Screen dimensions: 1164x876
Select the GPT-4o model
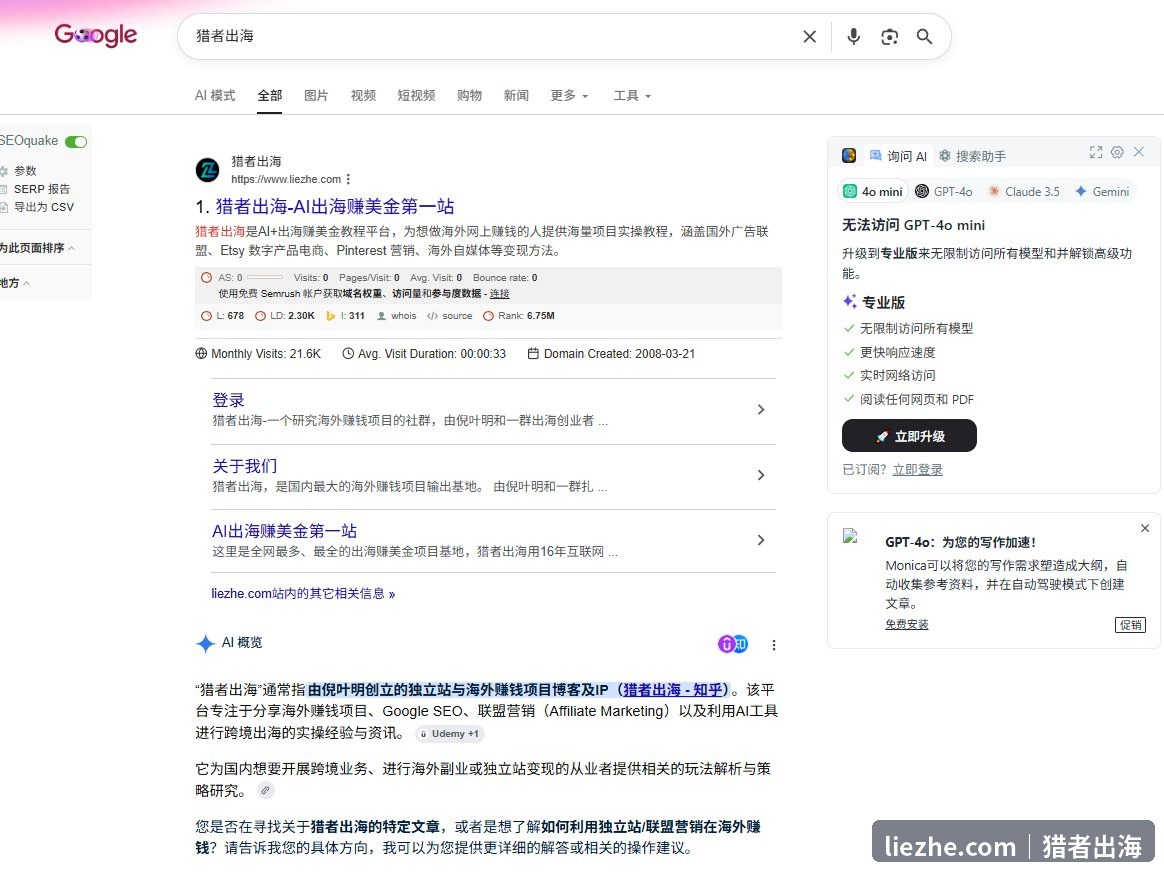coord(944,192)
